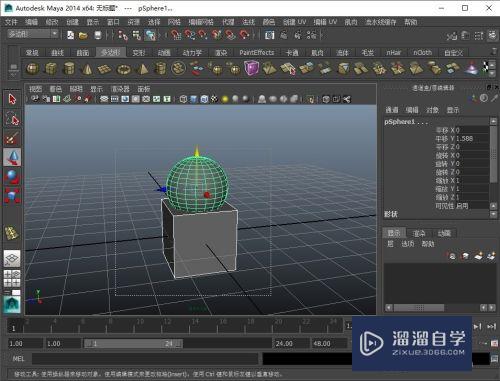Open the 文件 menu
This screenshot has height=381, width=500.
(11, 22)
